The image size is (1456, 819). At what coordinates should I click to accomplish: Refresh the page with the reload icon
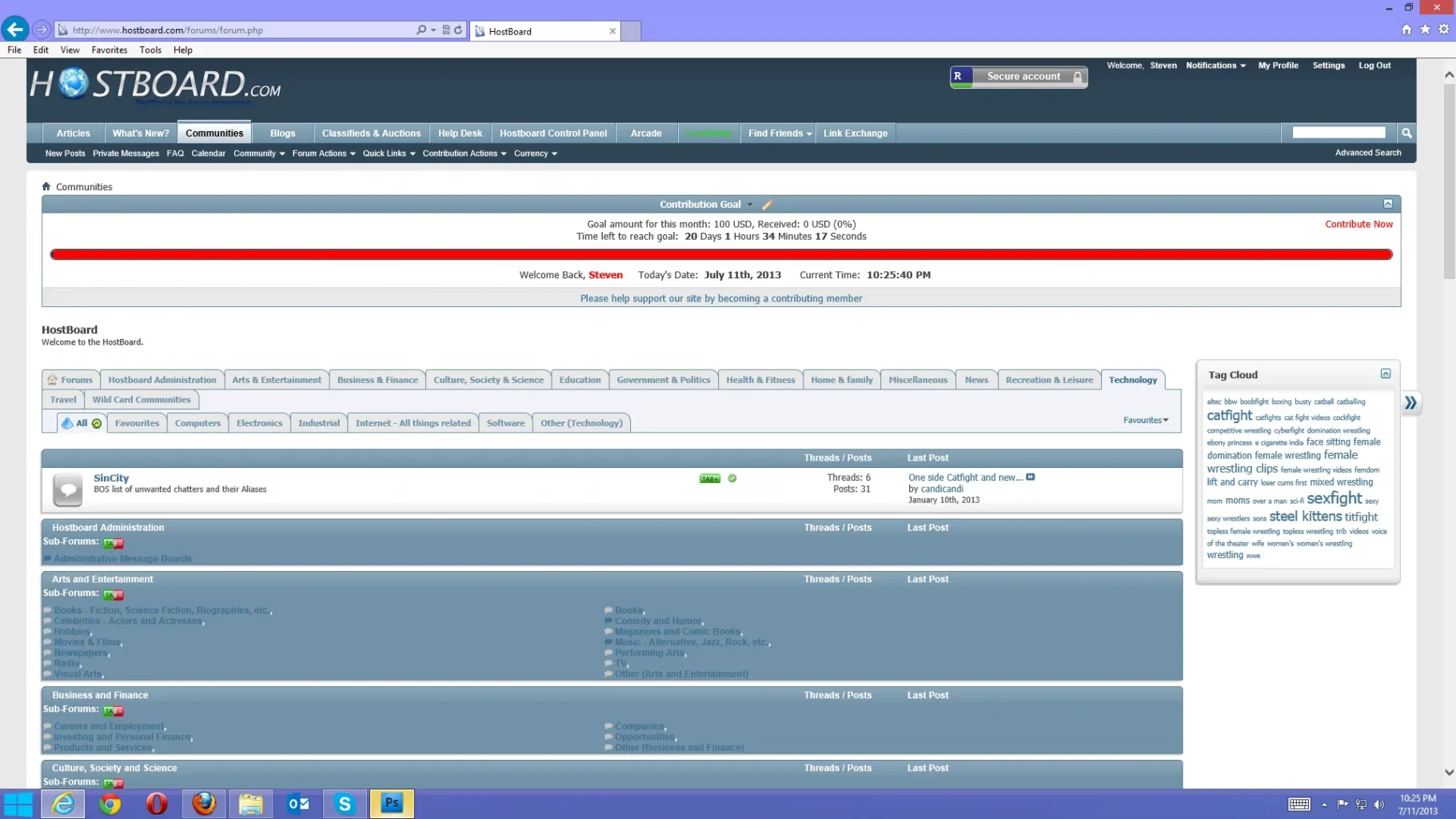[458, 30]
